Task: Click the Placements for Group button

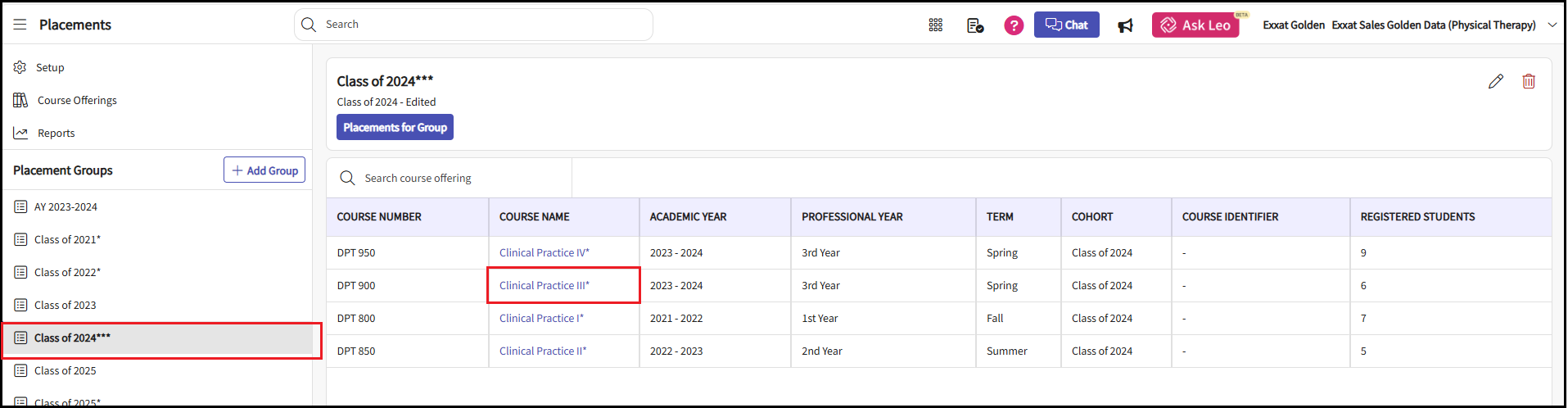Action: [x=395, y=127]
